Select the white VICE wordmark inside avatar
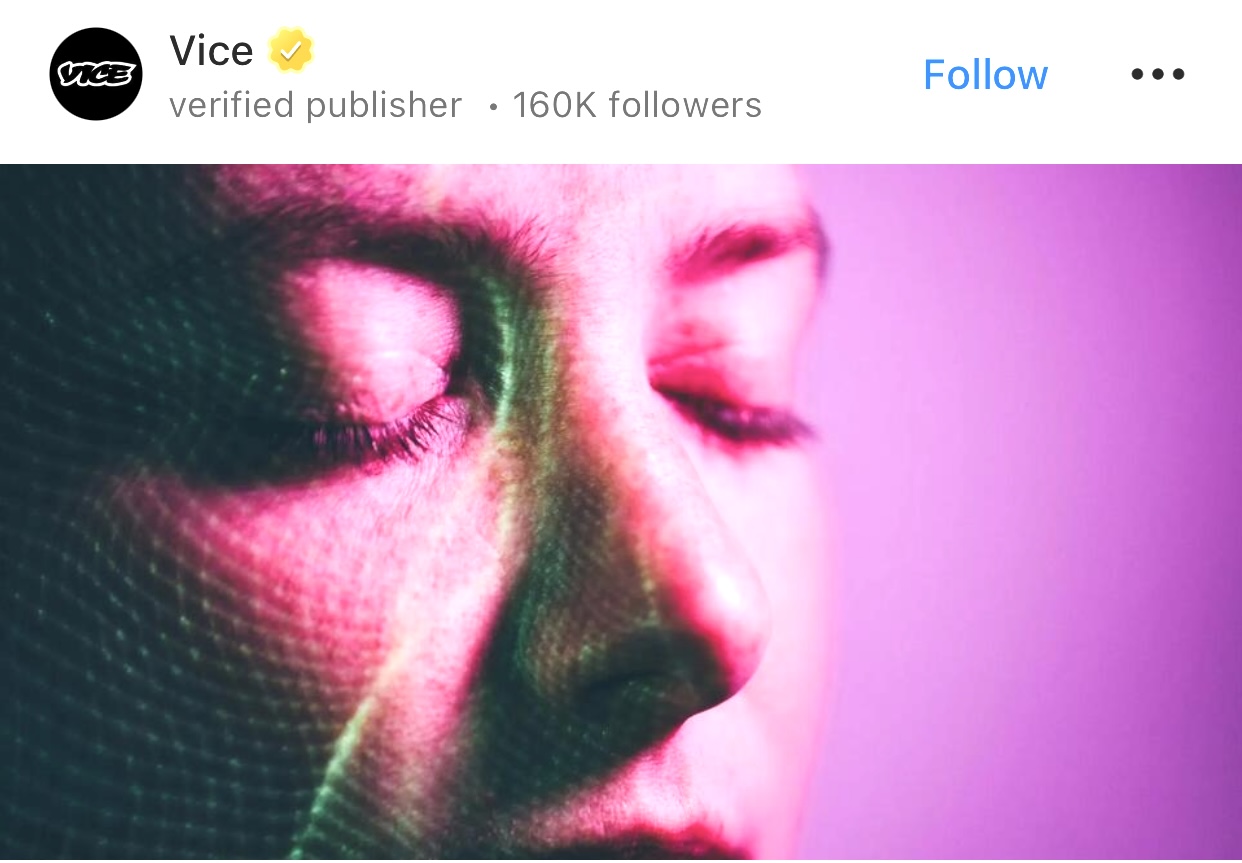 (x=96, y=75)
